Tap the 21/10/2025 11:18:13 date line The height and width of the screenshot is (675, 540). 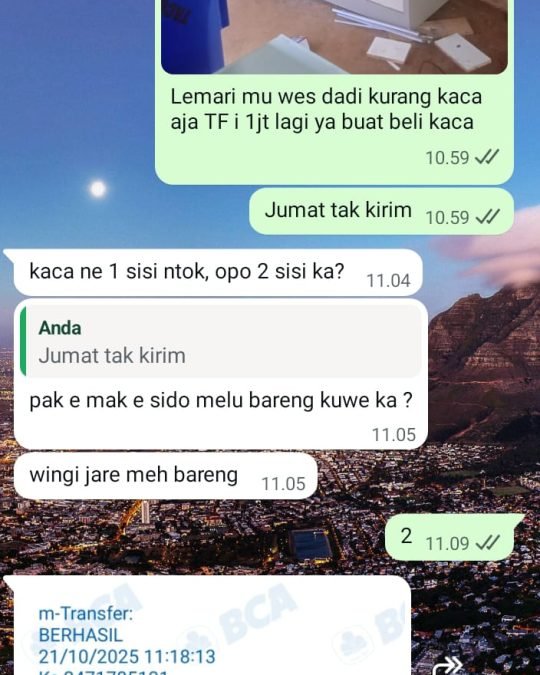point(127,657)
